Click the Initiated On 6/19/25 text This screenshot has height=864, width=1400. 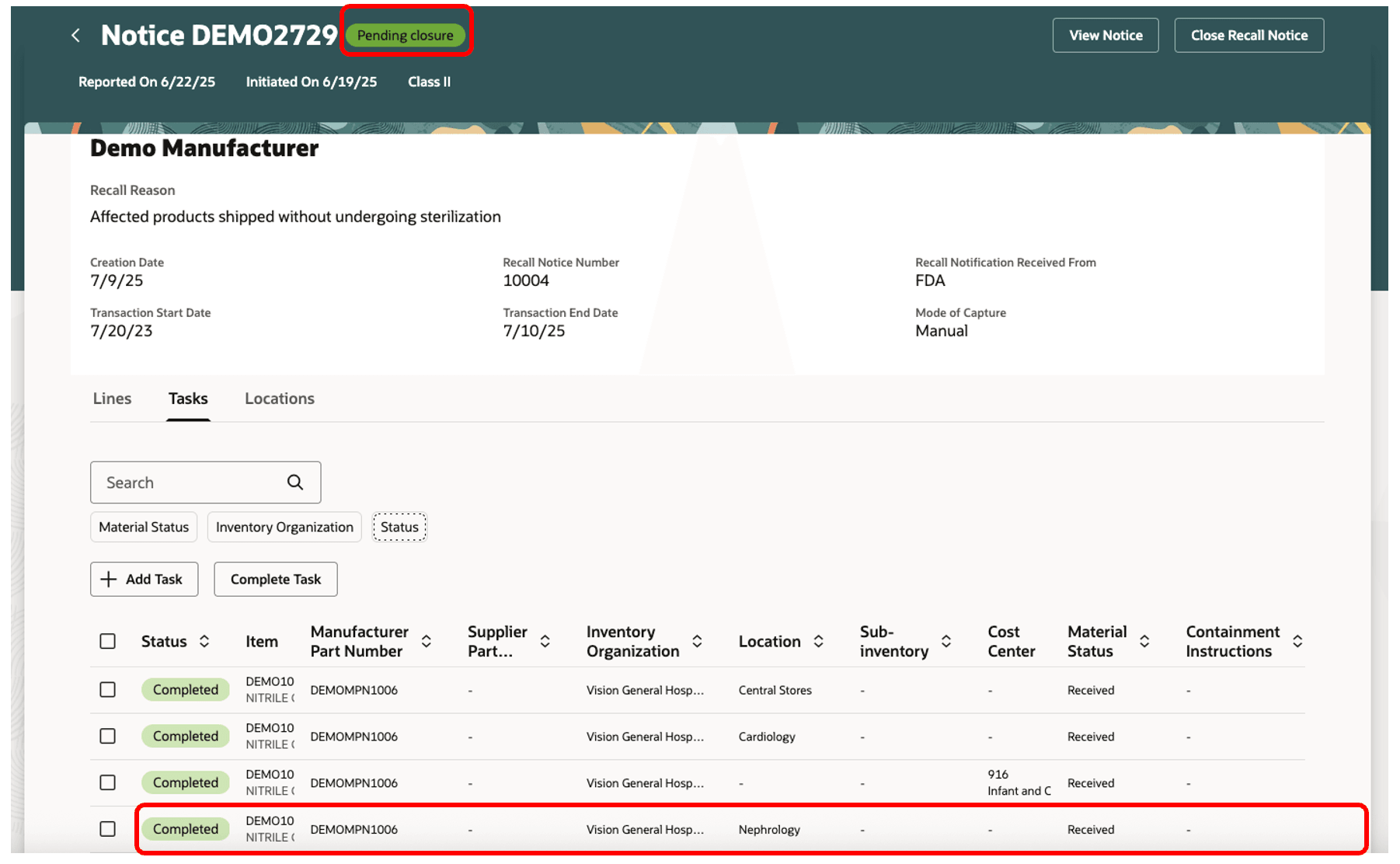pos(312,82)
